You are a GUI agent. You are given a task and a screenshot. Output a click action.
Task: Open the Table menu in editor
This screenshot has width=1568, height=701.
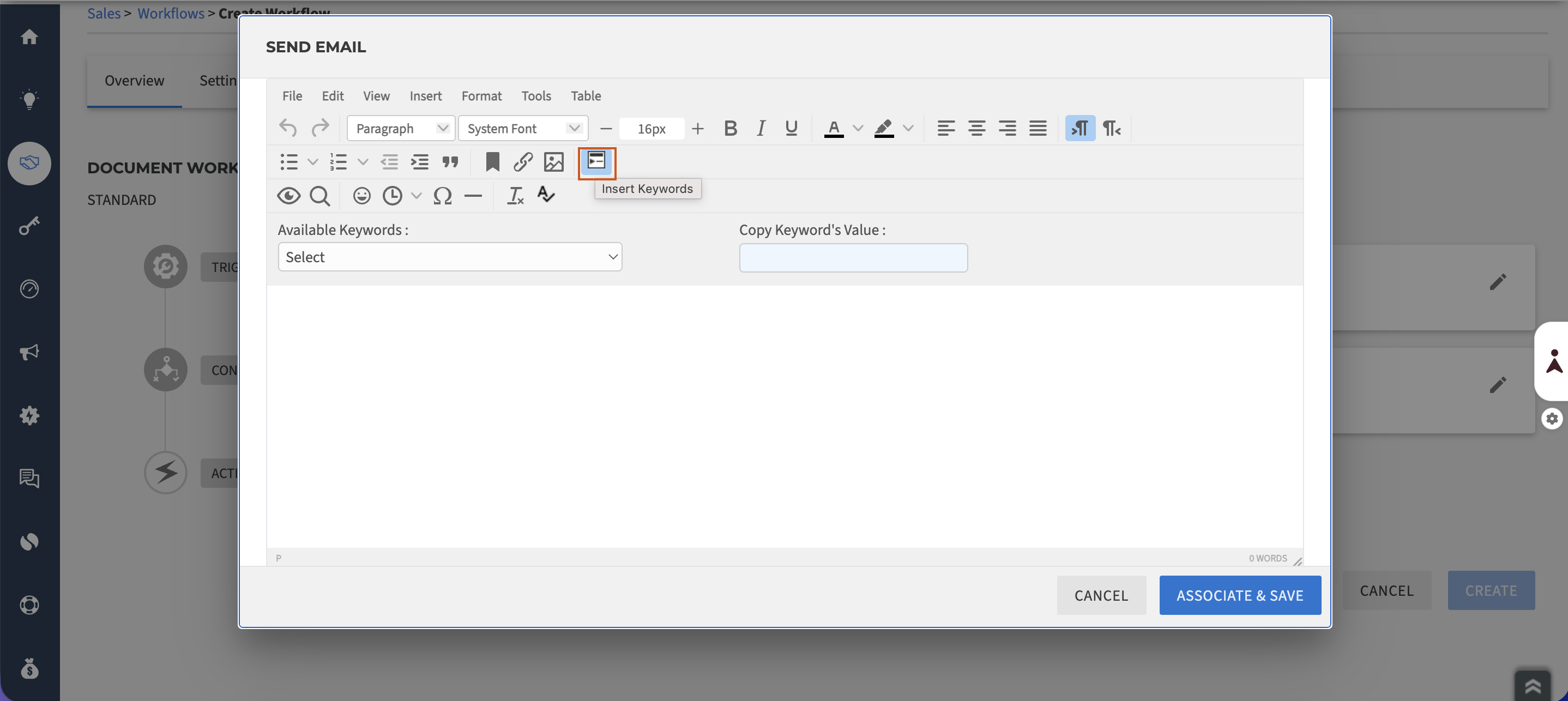(586, 95)
